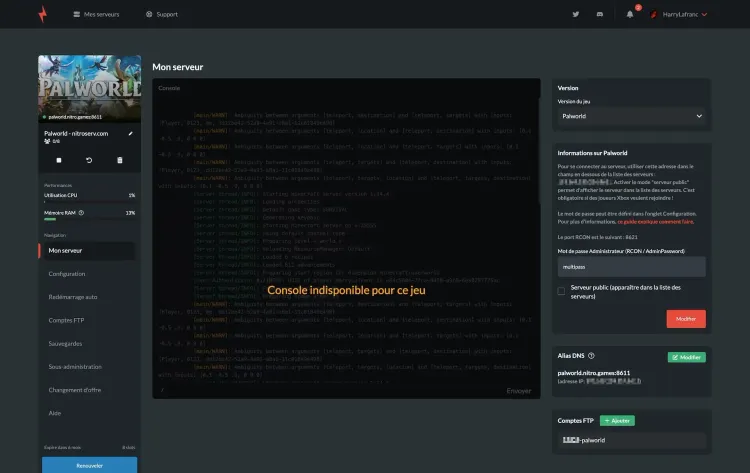Click the Utilisation CPU progress bar
The image size is (750, 473).
pyautogui.click(x=89, y=202)
